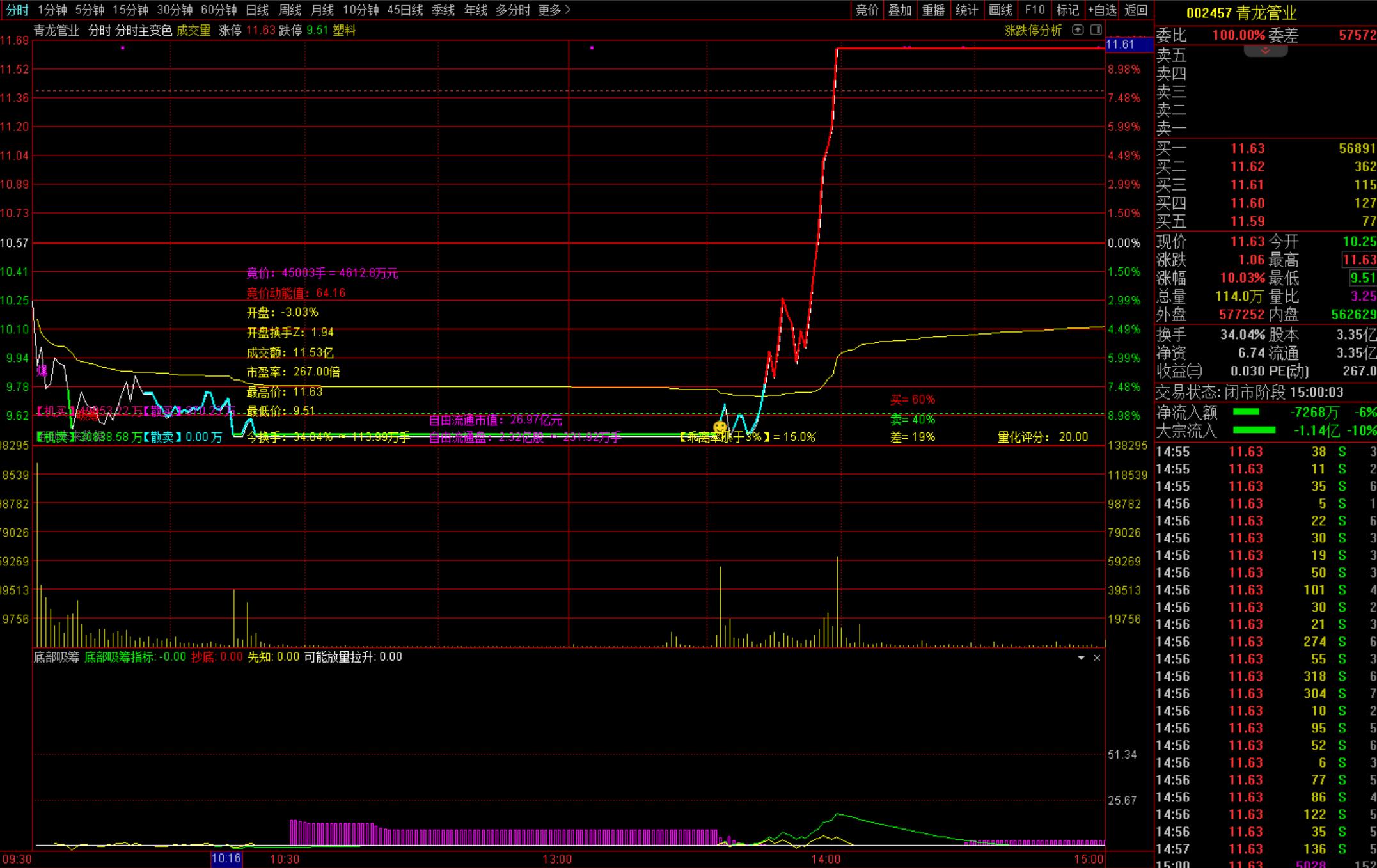Viewport: 1377px width, 868px height.
Task: Open the 画线 drawing tools
Action: 1000,10
